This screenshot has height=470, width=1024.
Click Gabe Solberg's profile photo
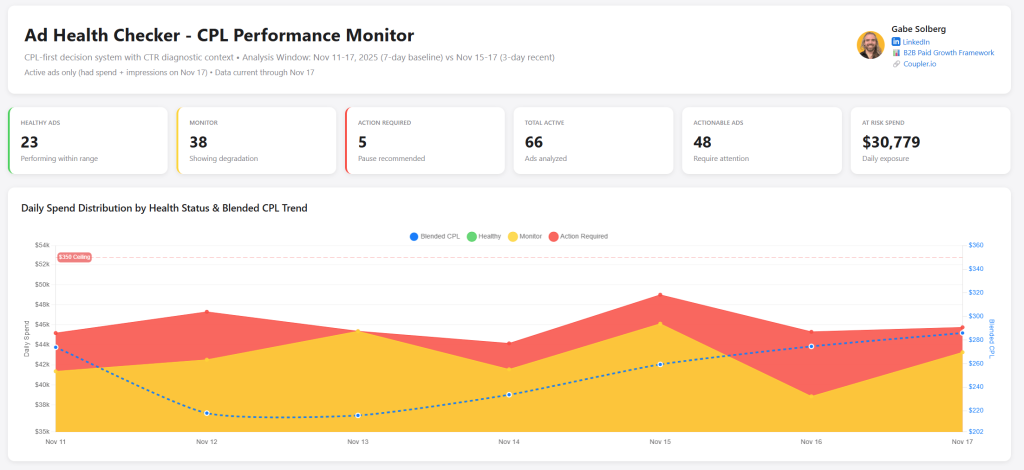click(870, 45)
